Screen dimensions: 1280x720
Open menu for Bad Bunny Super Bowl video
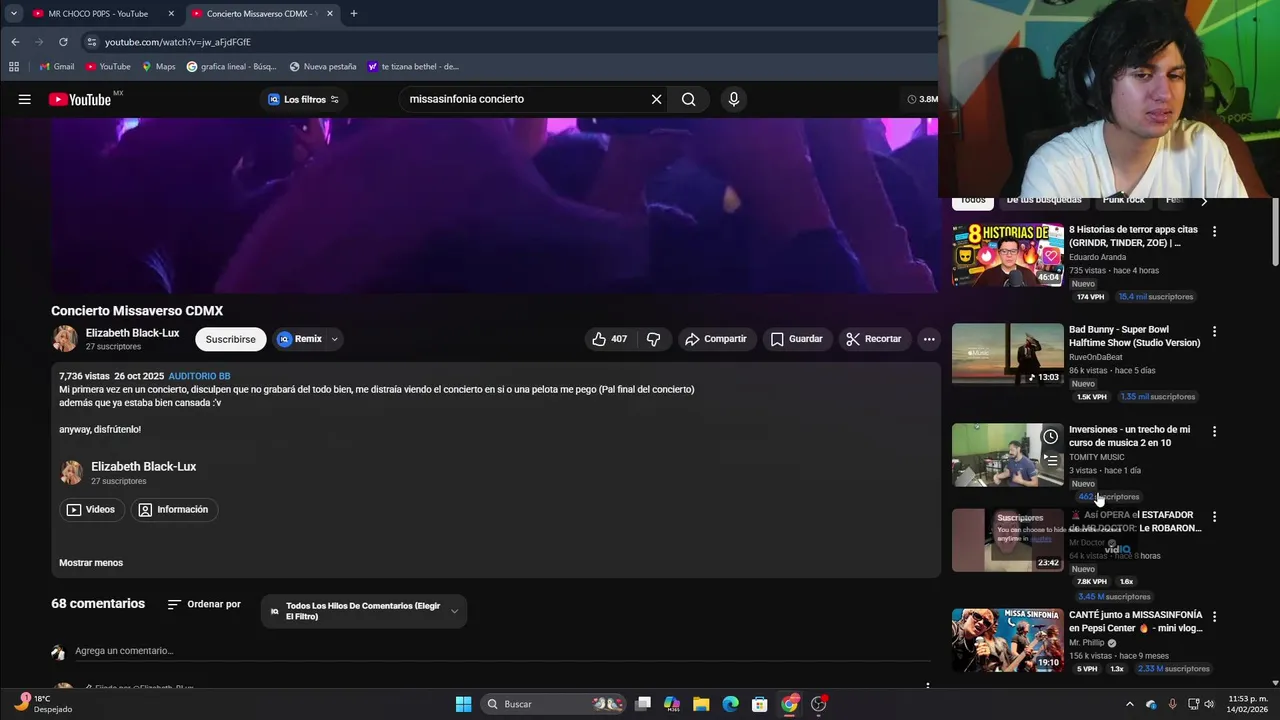click(1214, 331)
